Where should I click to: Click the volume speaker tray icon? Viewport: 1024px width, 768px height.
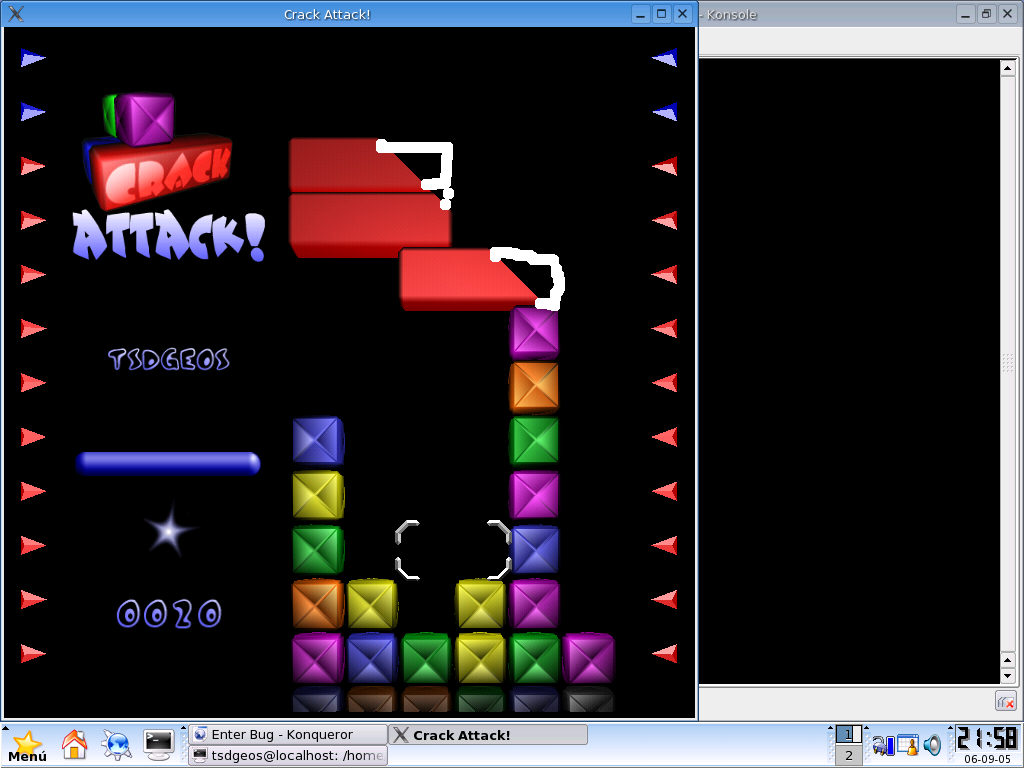coord(933,745)
